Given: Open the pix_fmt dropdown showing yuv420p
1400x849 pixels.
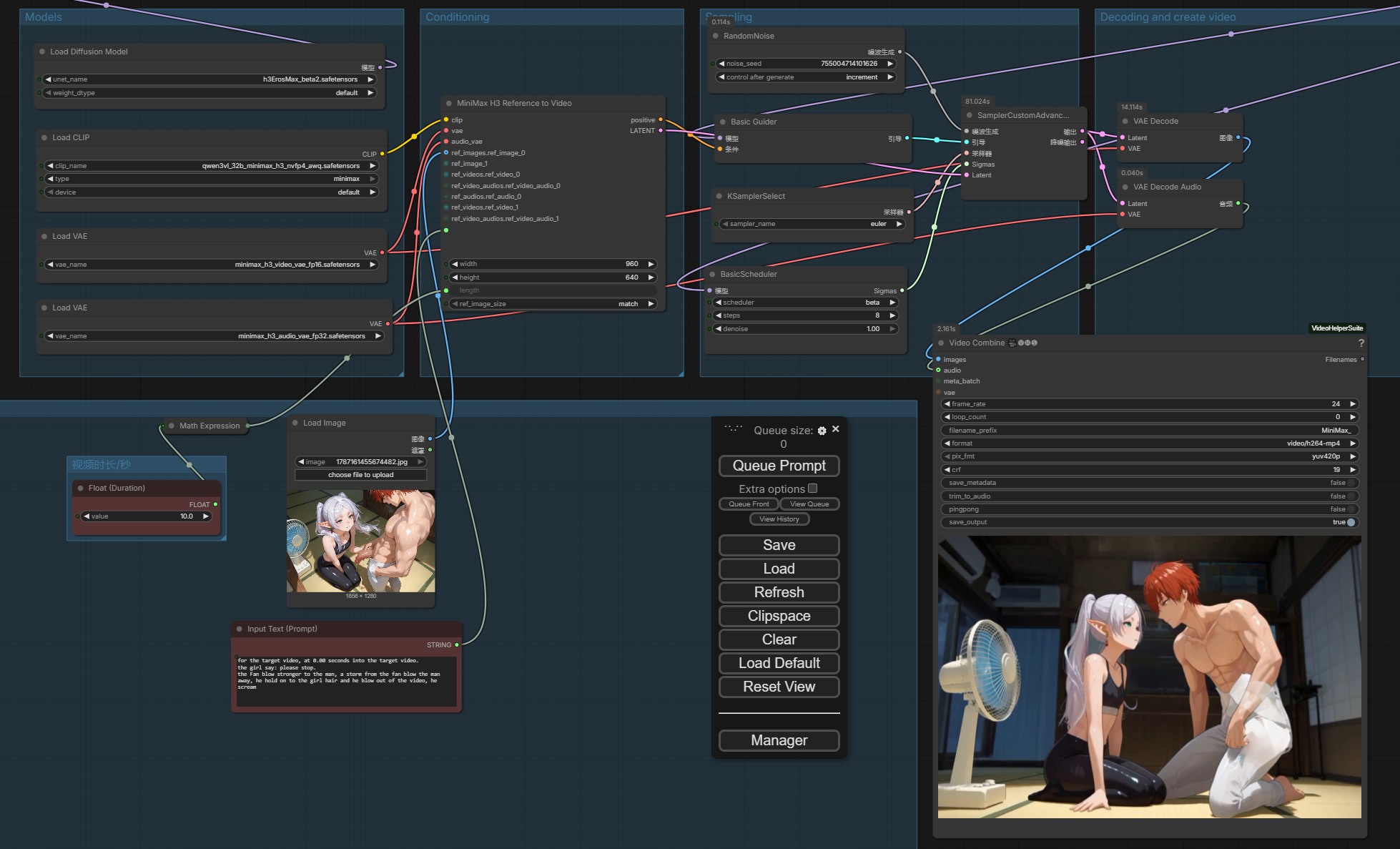Looking at the screenshot, I should [1149, 456].
